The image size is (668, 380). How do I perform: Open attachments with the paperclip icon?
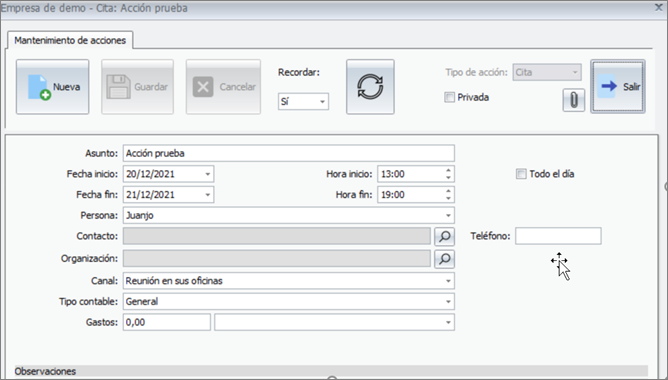(x=573, y=101)
